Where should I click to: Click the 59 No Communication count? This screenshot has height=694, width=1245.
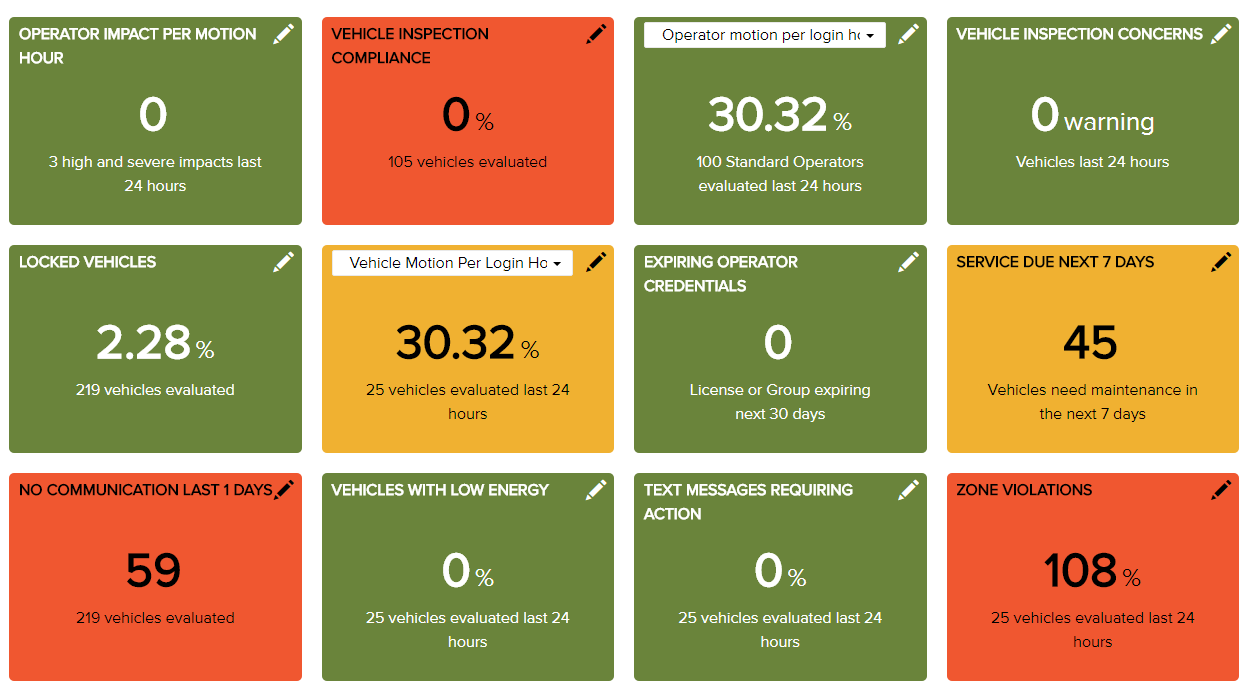tap(154, 572)
